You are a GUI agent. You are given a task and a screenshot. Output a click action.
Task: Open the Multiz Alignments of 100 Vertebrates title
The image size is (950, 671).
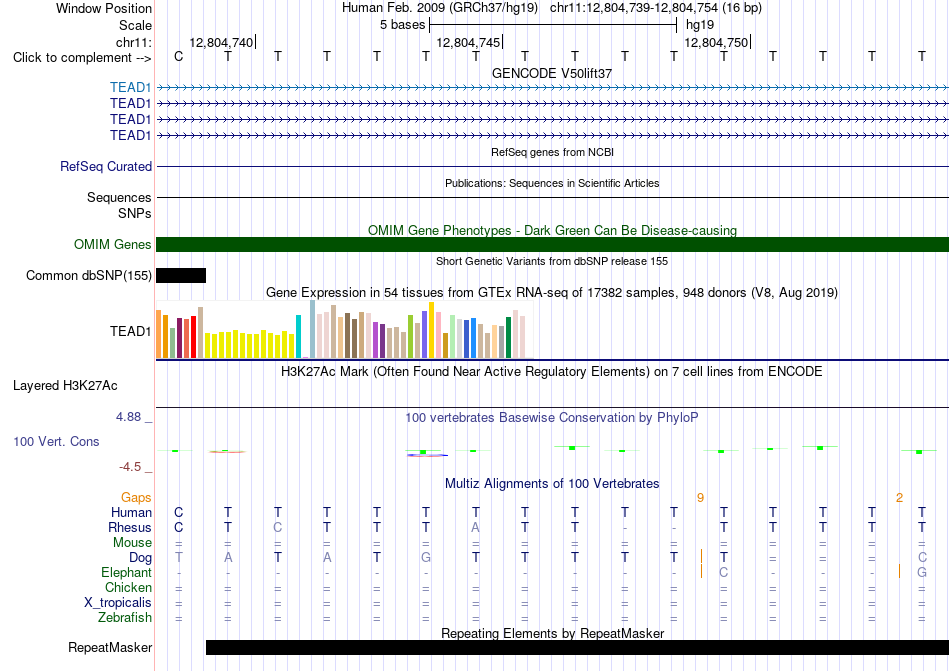(552, 483)
